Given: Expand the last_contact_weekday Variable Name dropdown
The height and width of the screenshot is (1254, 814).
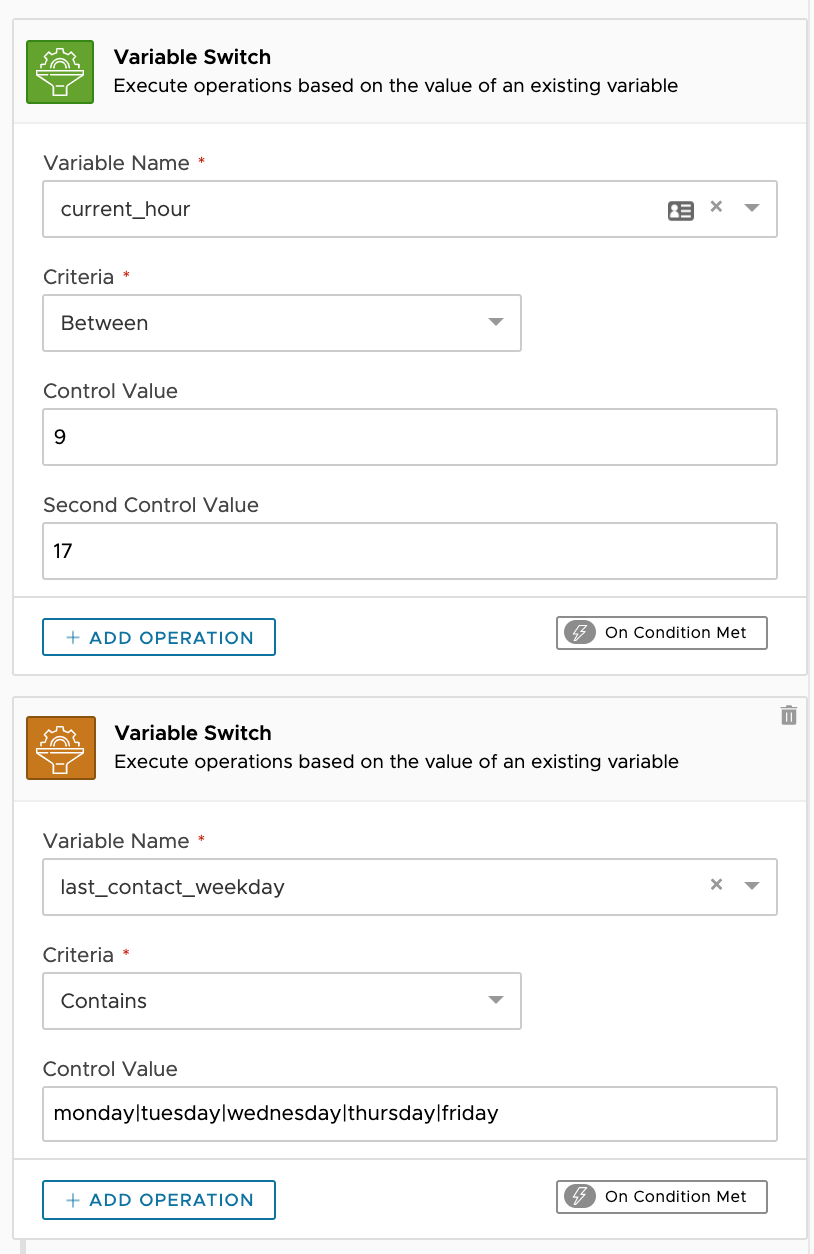Looking at the screenshot, I should (x=753, y=886).
